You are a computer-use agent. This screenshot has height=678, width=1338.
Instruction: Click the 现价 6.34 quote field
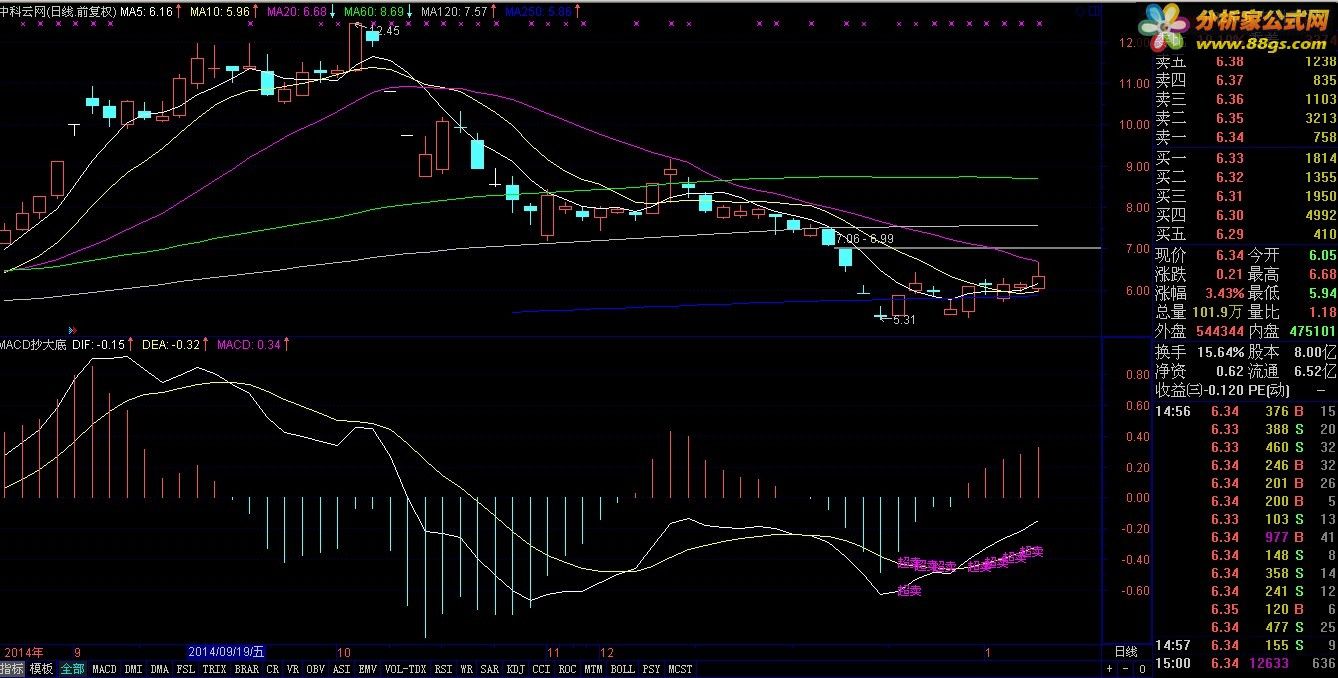(x=1199, y=255)
